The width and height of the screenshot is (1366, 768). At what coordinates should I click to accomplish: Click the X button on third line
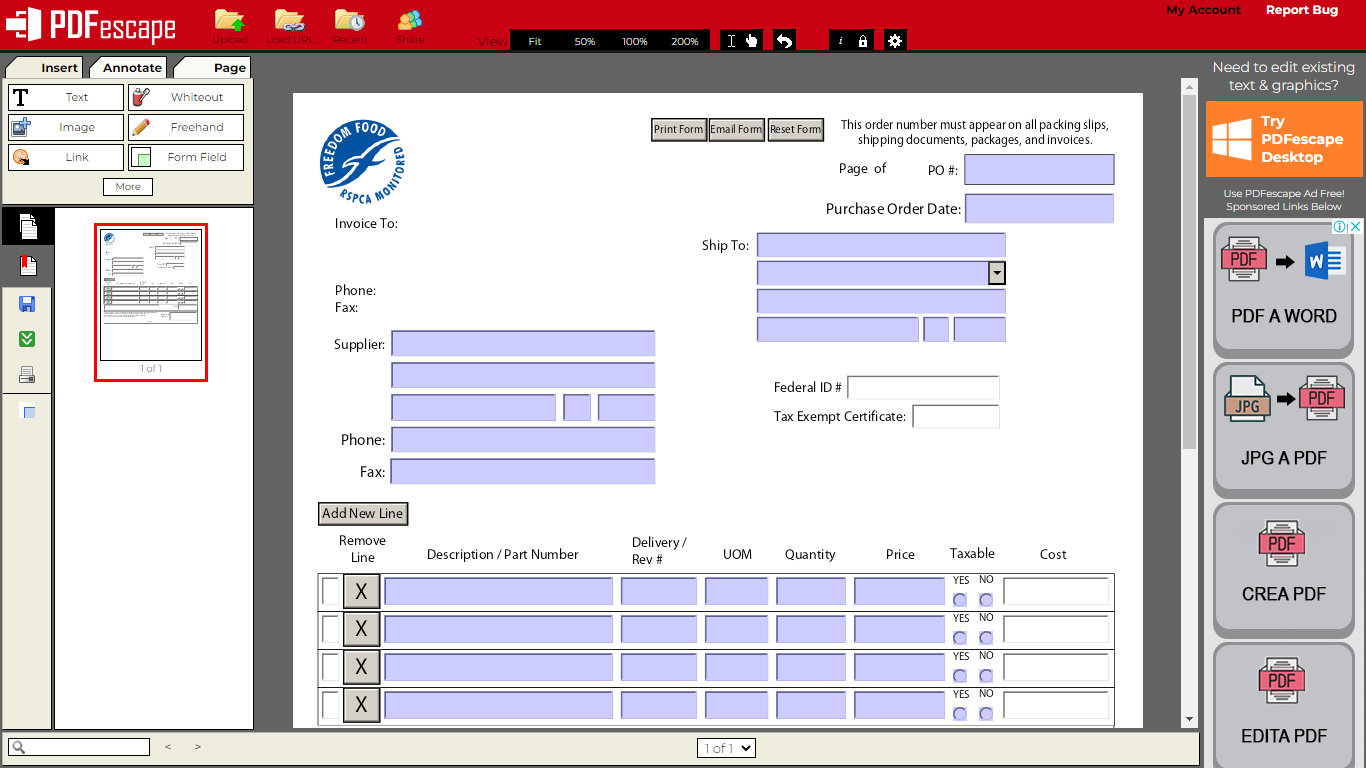coord(361,667)
